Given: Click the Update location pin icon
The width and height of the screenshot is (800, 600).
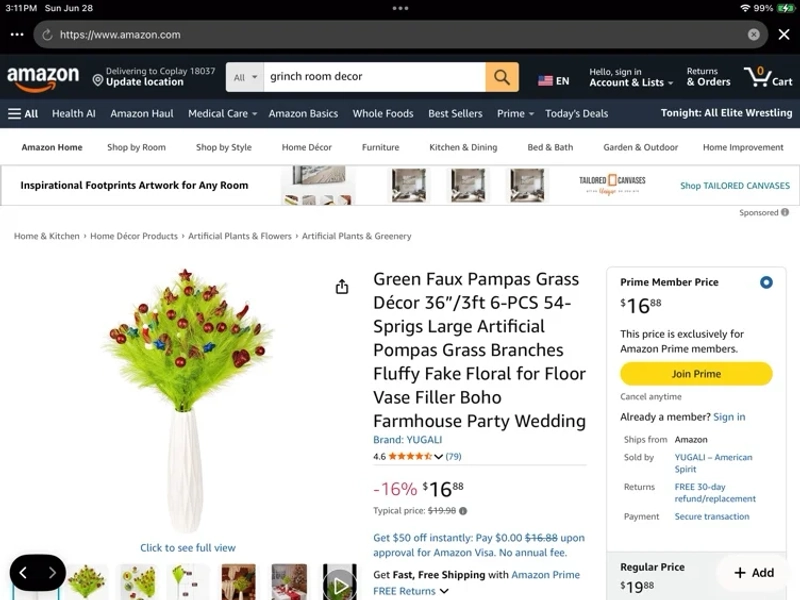Looking at the screenshot, I should [x=97, y=80].
